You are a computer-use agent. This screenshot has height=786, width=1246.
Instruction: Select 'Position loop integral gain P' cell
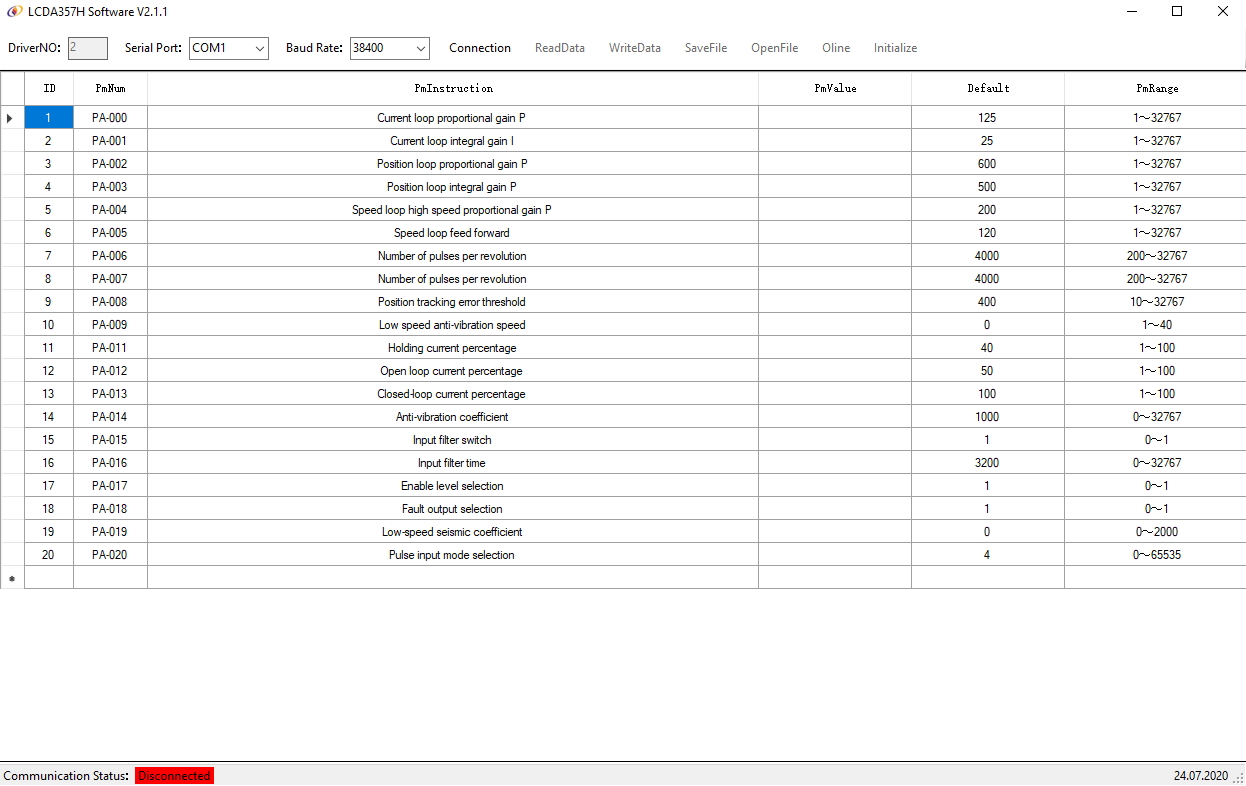coord(453,187)
